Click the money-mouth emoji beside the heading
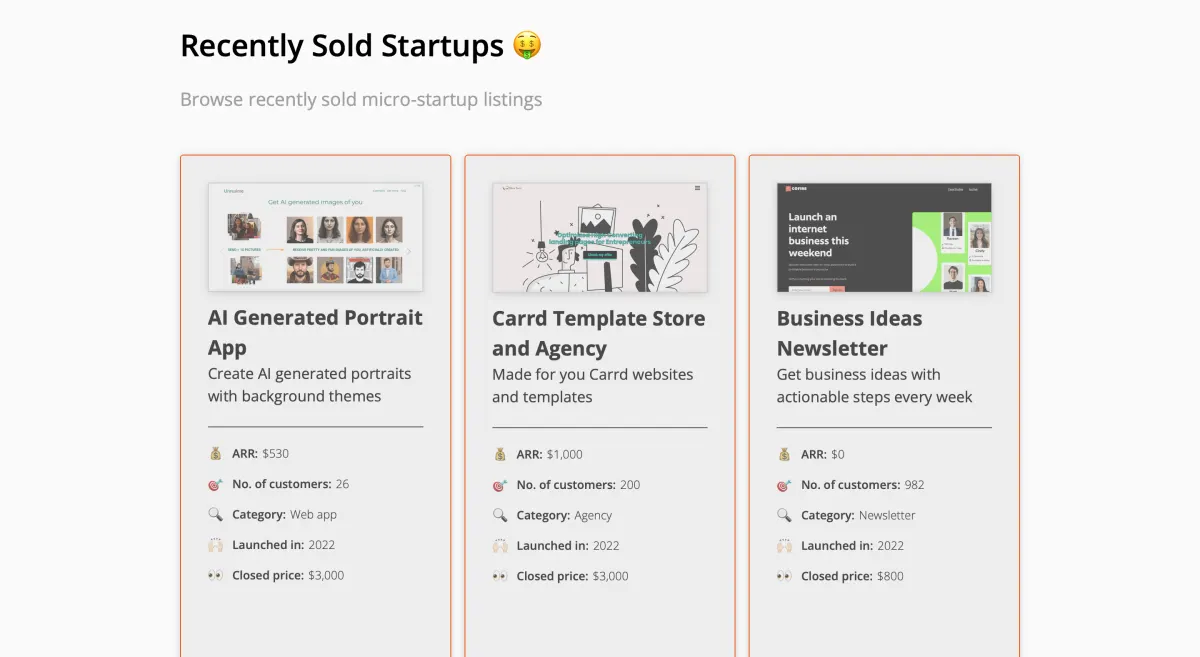Screen dimensions: 1200x657 point(527,45)
